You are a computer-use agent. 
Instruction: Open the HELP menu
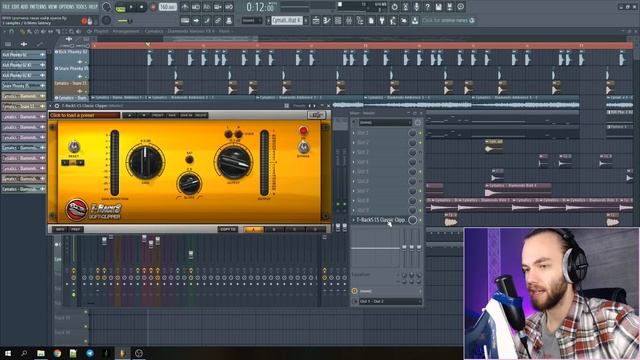coord(93,7)
